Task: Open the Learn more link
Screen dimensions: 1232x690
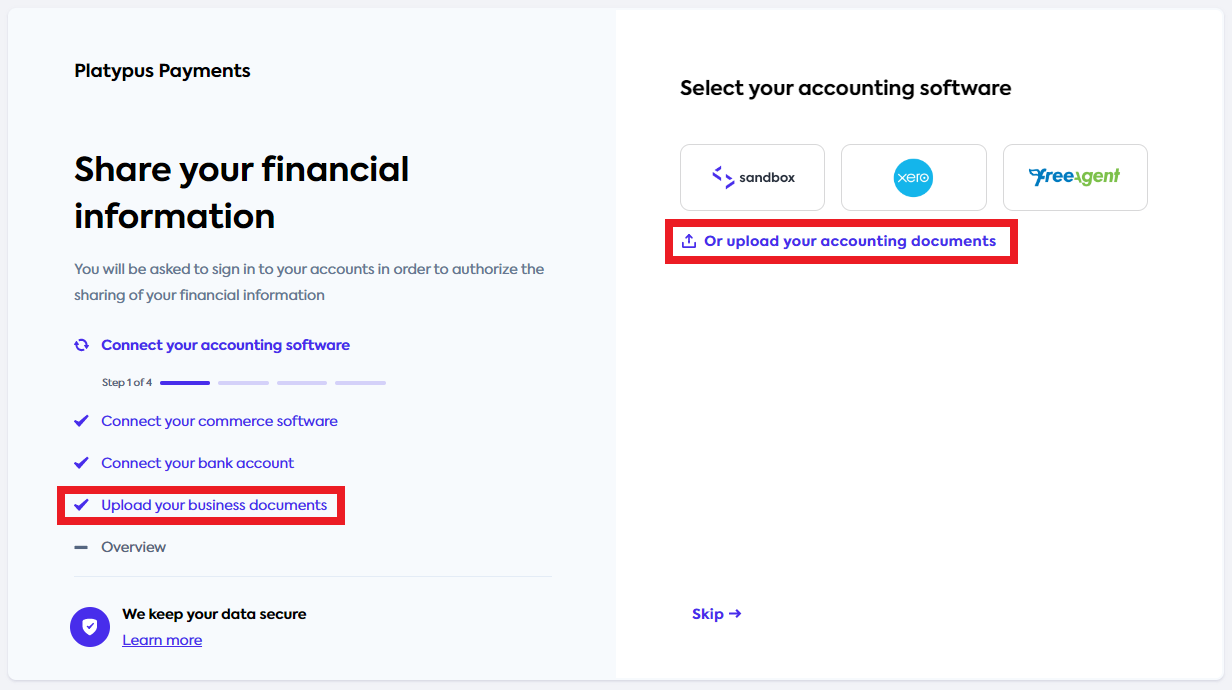Action: (x=162, y=640)
